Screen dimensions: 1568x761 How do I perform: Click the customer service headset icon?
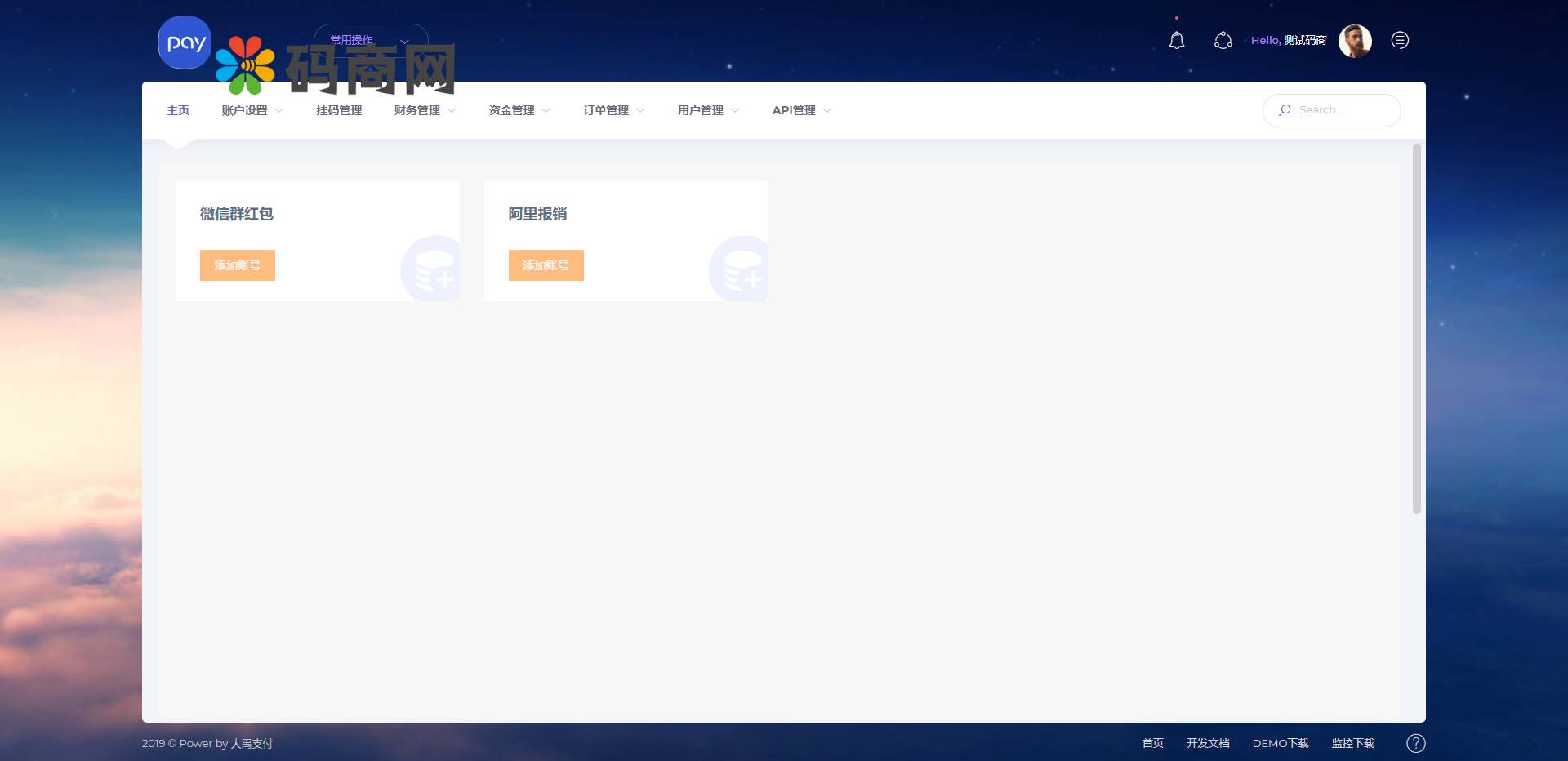[1223, 40]
